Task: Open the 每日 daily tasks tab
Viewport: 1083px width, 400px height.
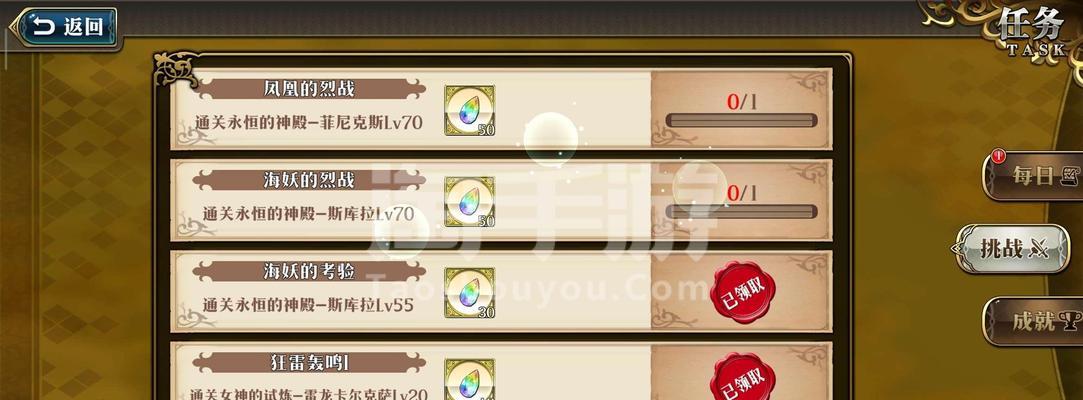Action: 1034,176
